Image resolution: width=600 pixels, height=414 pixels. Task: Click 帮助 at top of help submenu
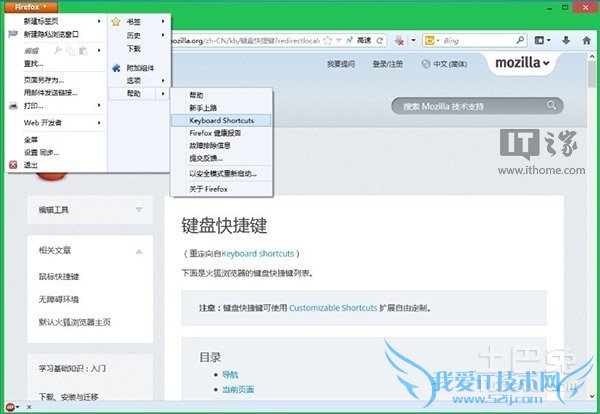tap(196, 95)
